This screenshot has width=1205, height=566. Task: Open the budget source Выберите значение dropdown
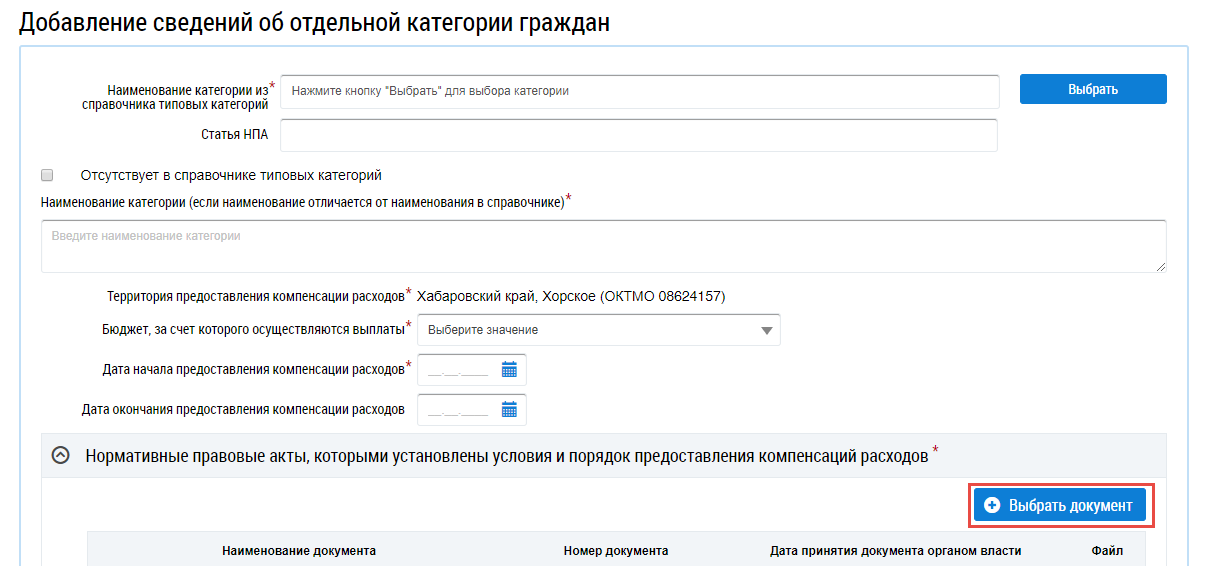(598, 330)
